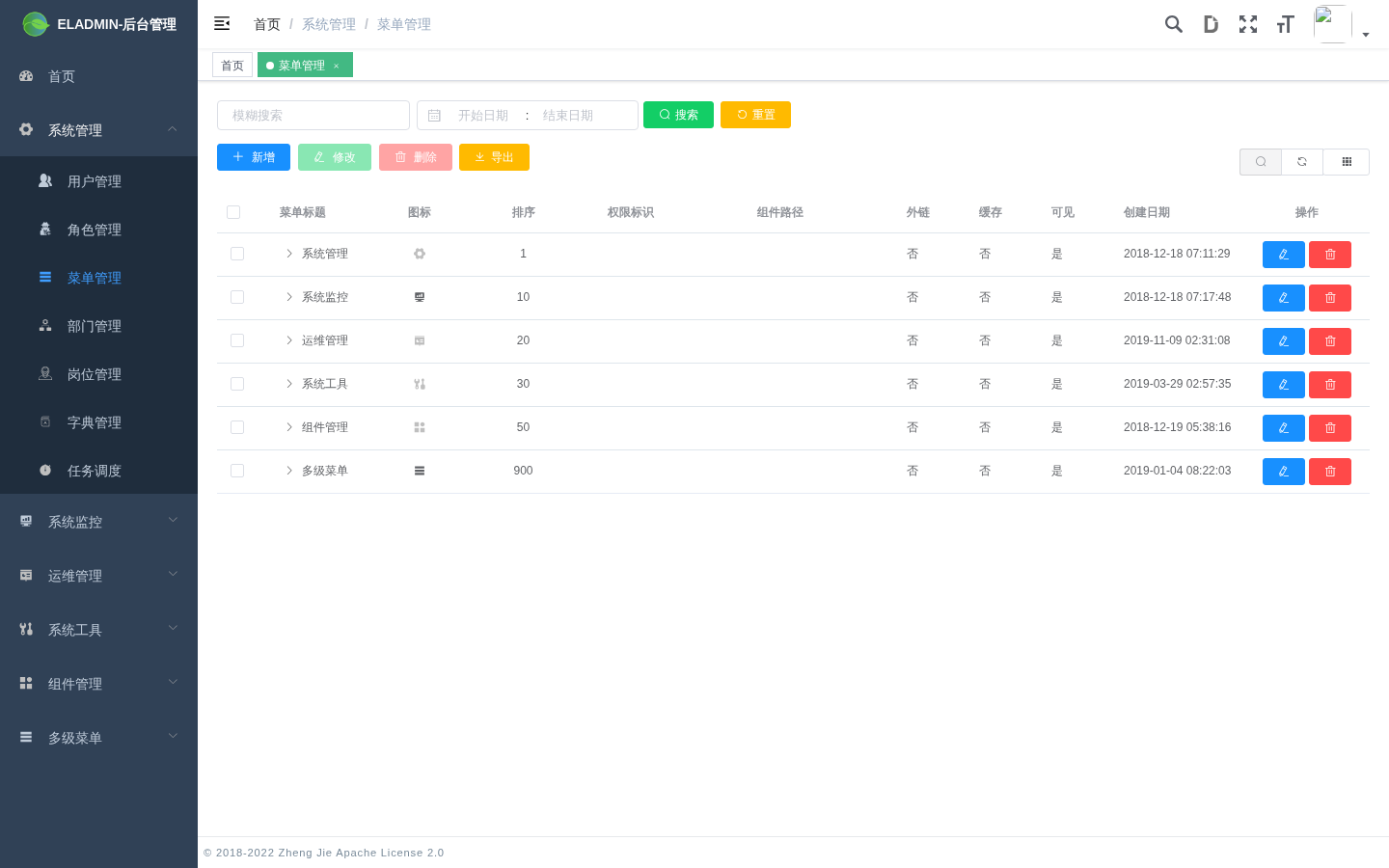The width and height of the screenshot is (1389, 868).
Task: Click the yellow 重置 button
Action: point(755,115)
